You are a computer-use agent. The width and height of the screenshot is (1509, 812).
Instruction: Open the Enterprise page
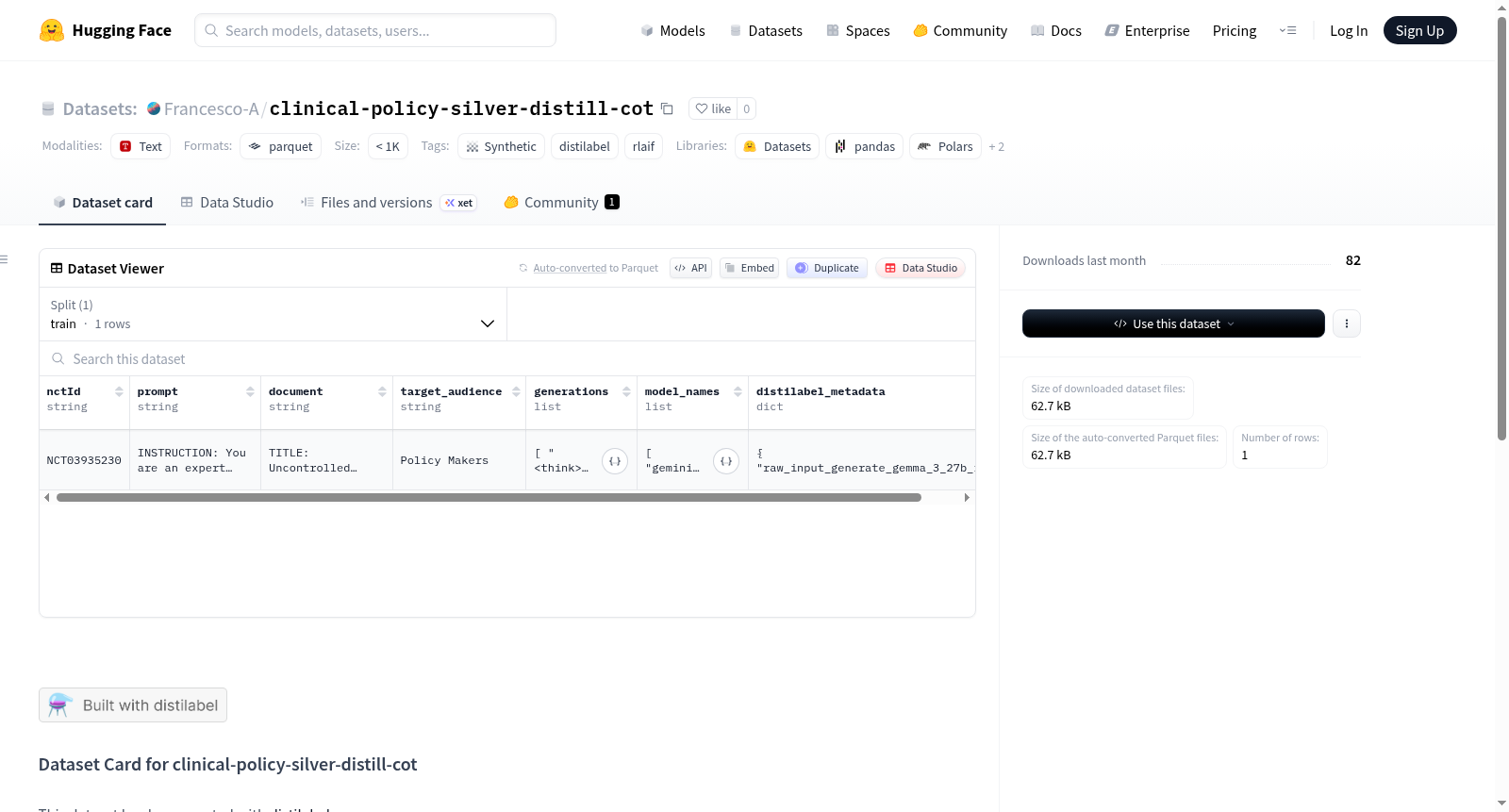pyautogui.click(x=1147, y=30)
